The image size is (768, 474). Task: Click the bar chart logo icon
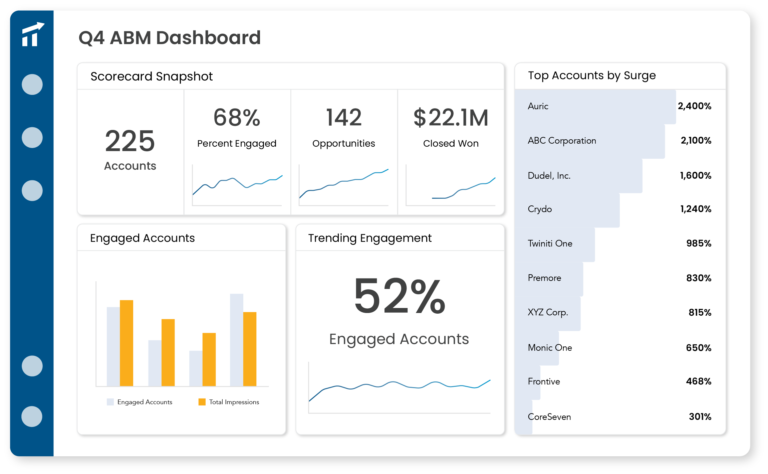tap(33, 34)
